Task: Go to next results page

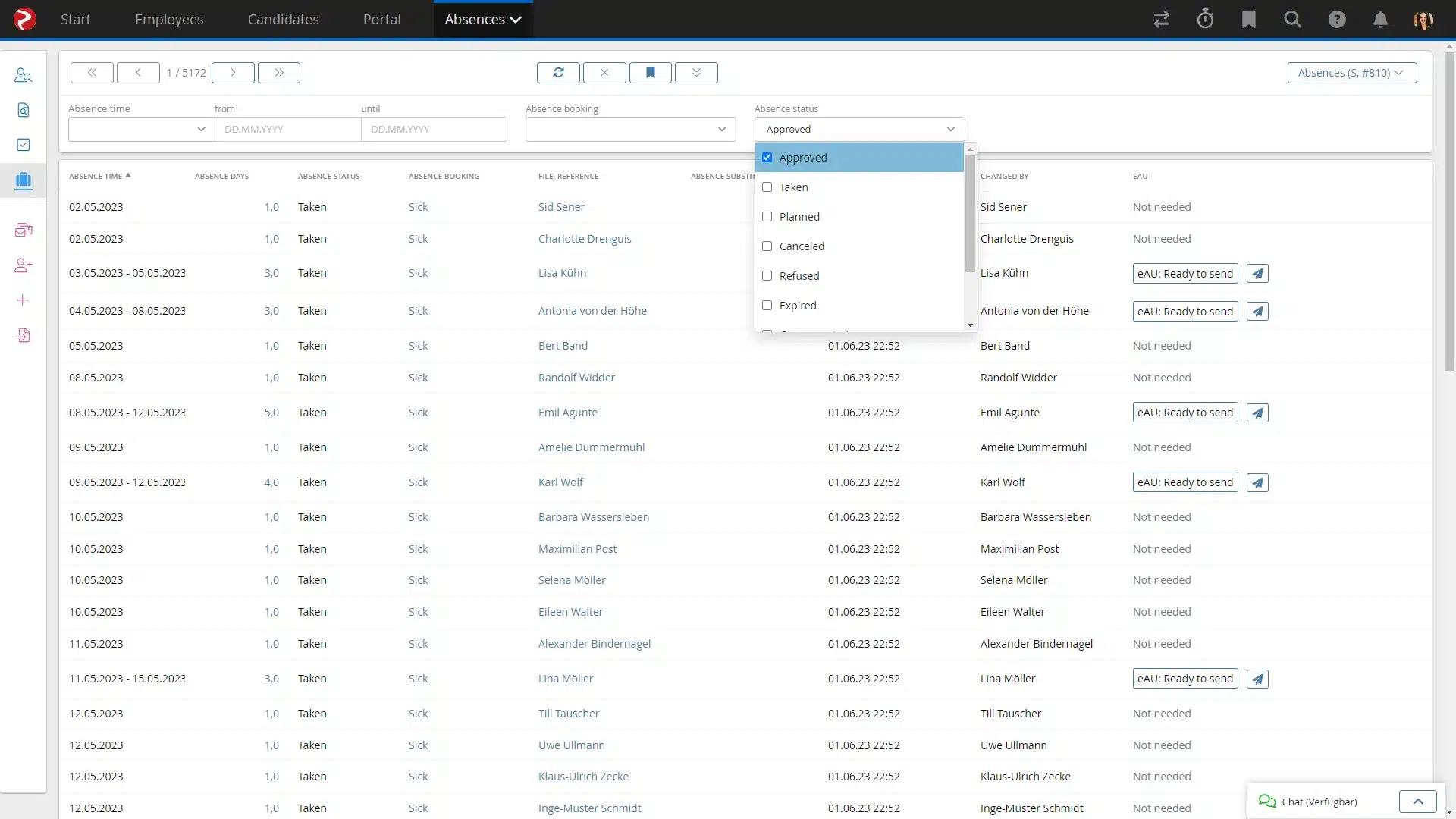Action: (x=233, y=73)
